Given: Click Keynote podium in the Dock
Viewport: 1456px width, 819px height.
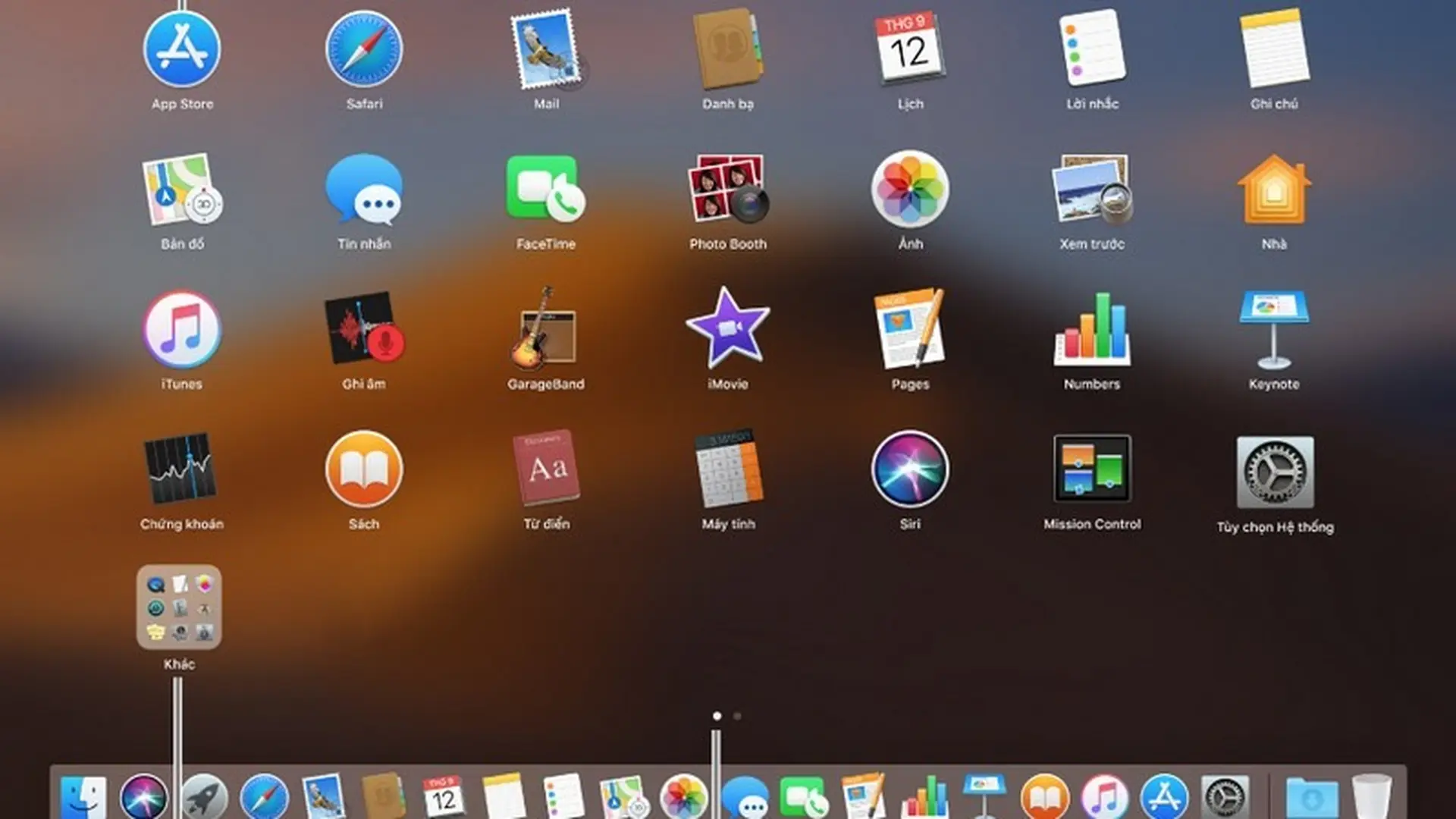Looking at the screenshot, I should [984, 796].
